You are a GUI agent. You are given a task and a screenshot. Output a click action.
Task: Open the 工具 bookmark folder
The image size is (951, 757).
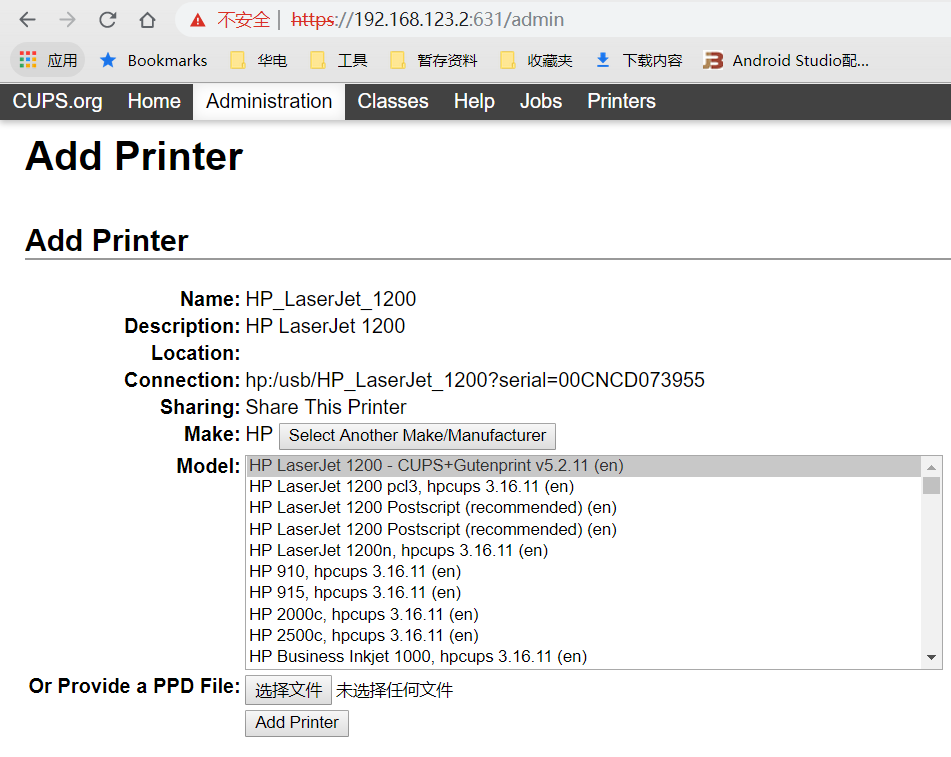[x=339, y=61]
